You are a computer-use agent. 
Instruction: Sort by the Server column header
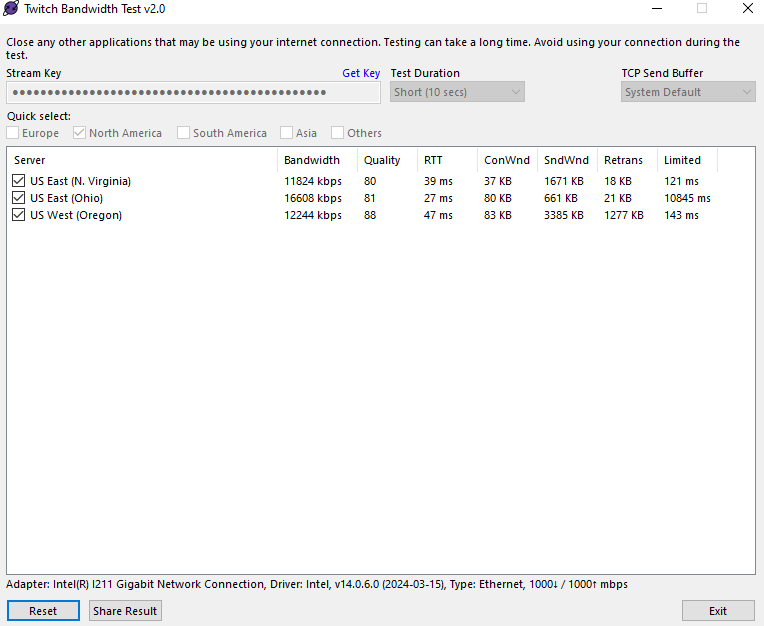142,160
